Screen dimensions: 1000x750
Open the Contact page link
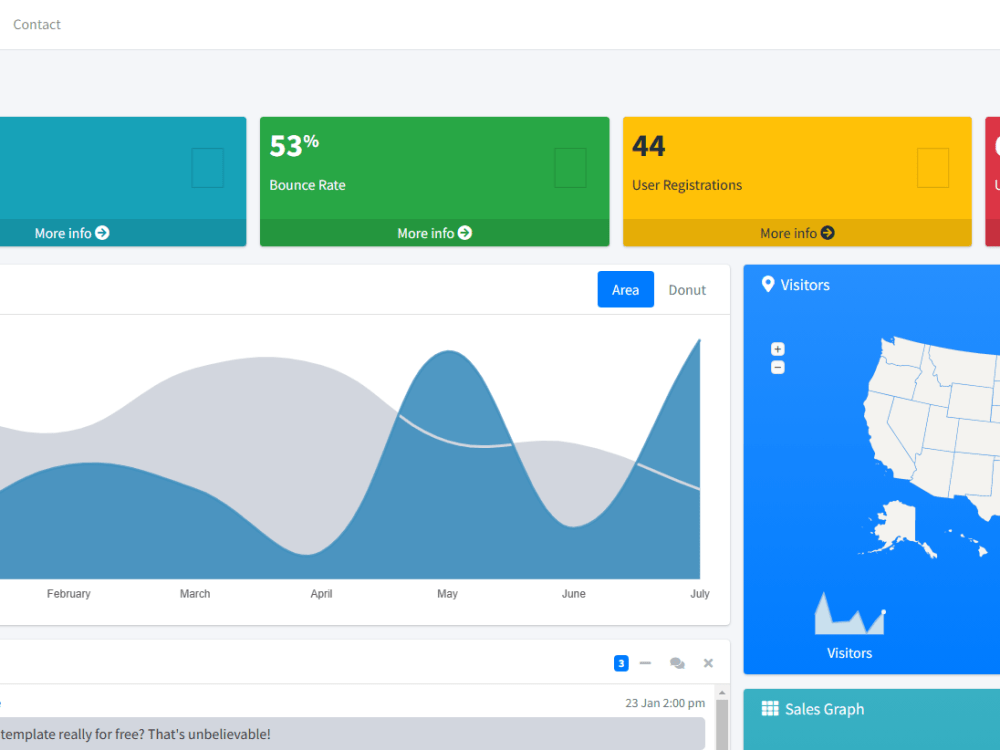click(x=36, y=24)
